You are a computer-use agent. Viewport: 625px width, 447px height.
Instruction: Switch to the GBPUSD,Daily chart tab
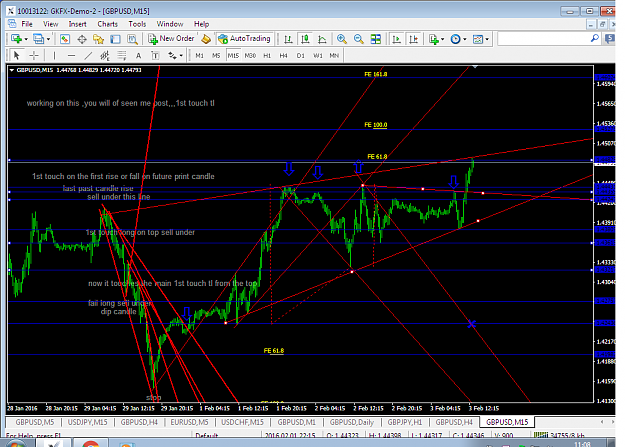pos(352,422)
